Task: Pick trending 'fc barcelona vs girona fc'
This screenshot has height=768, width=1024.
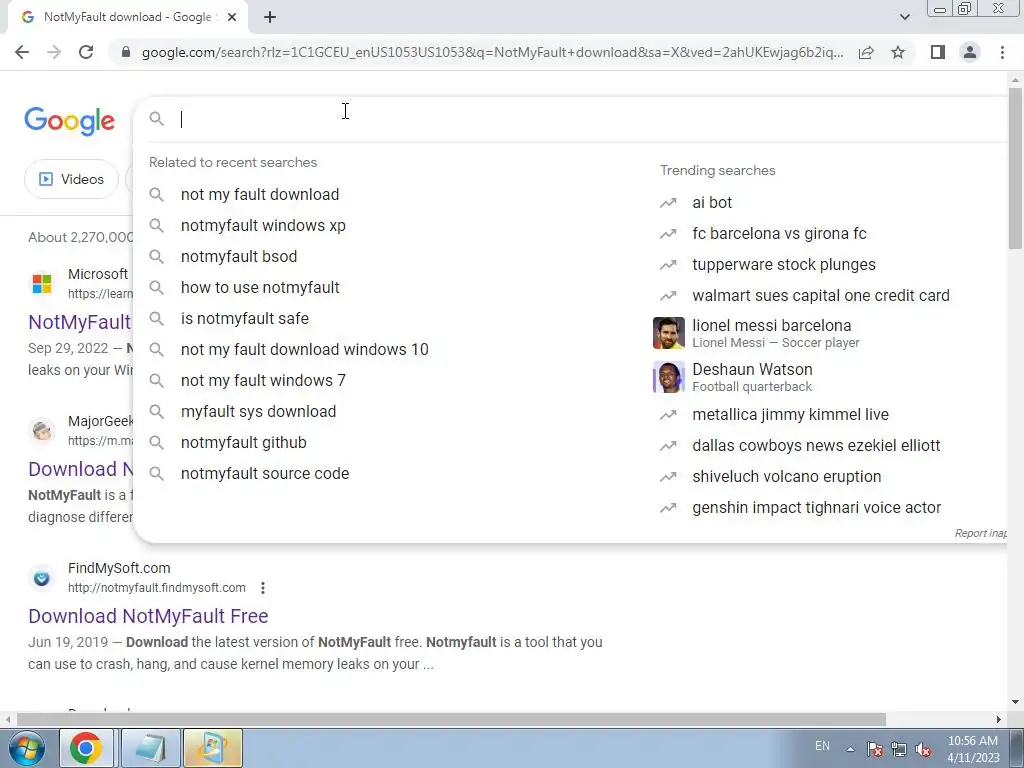Action: click(779, 234)
